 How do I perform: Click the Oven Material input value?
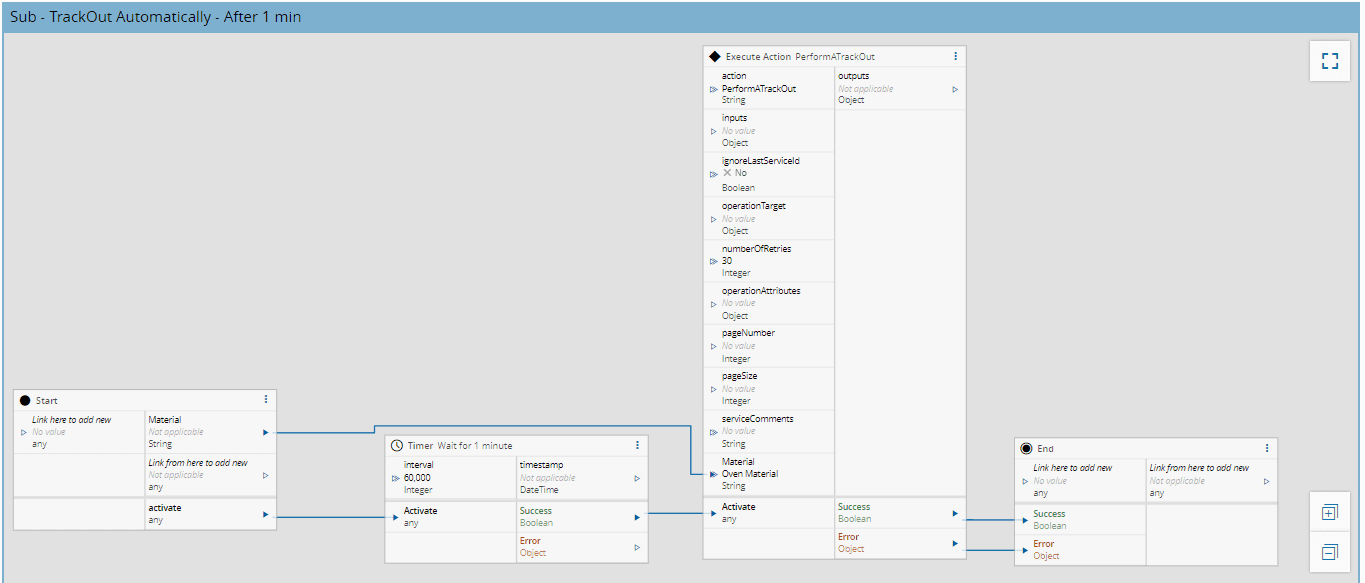click(x=749, y=474)
